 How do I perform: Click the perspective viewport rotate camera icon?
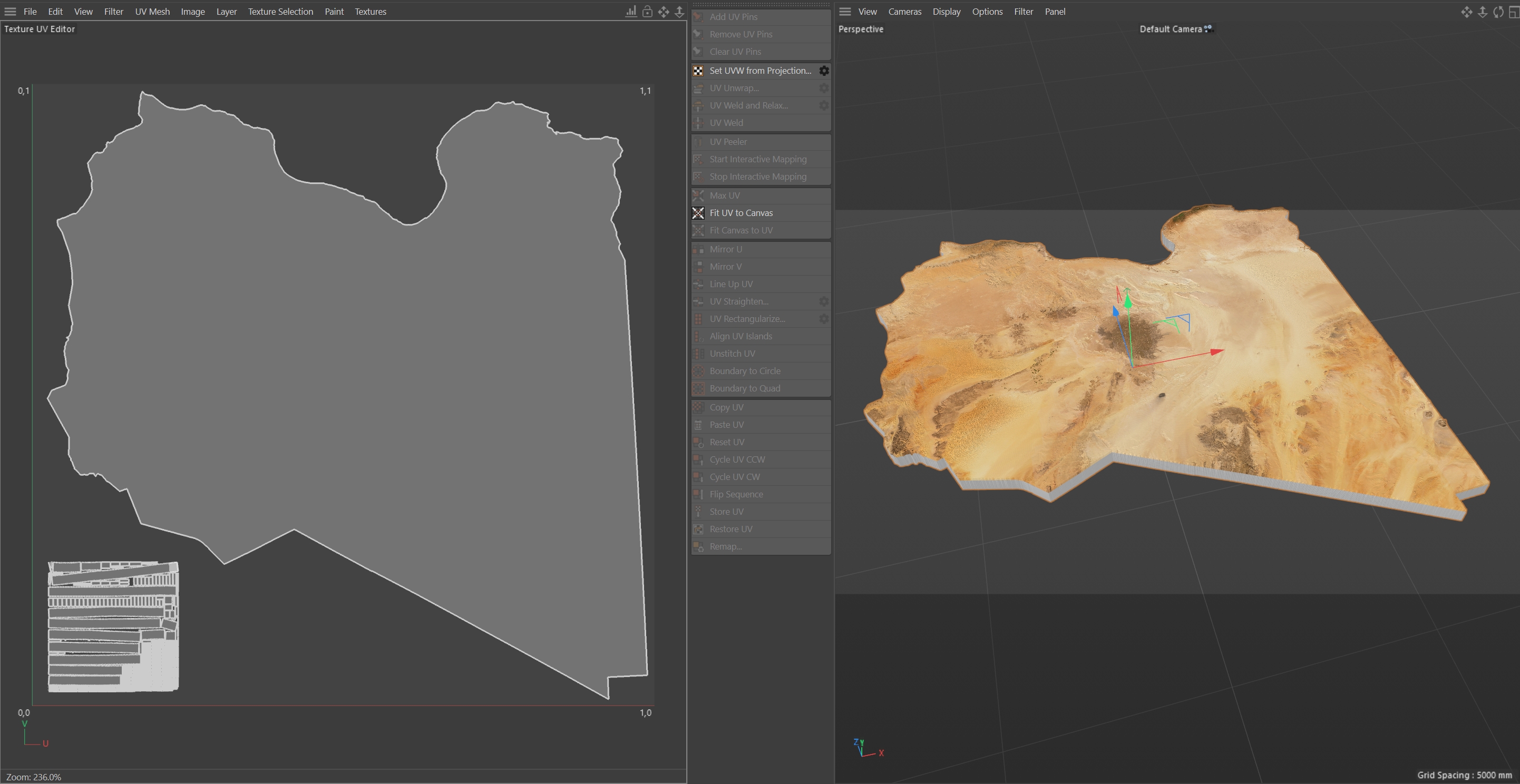pyautogui.click(x=1498, y=12)
